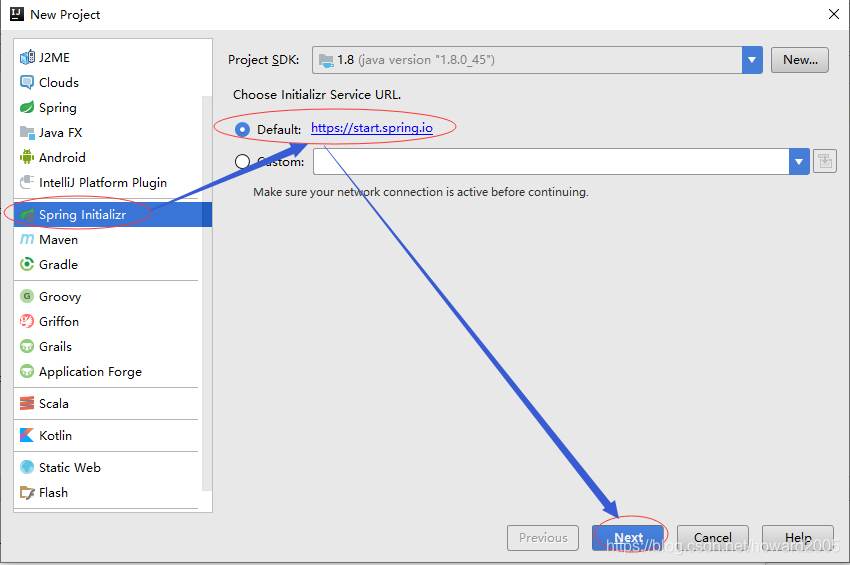This screenshot has height=565, width=850.
Task: Select the Custom service URL radio button
Action: click(242, 162)
